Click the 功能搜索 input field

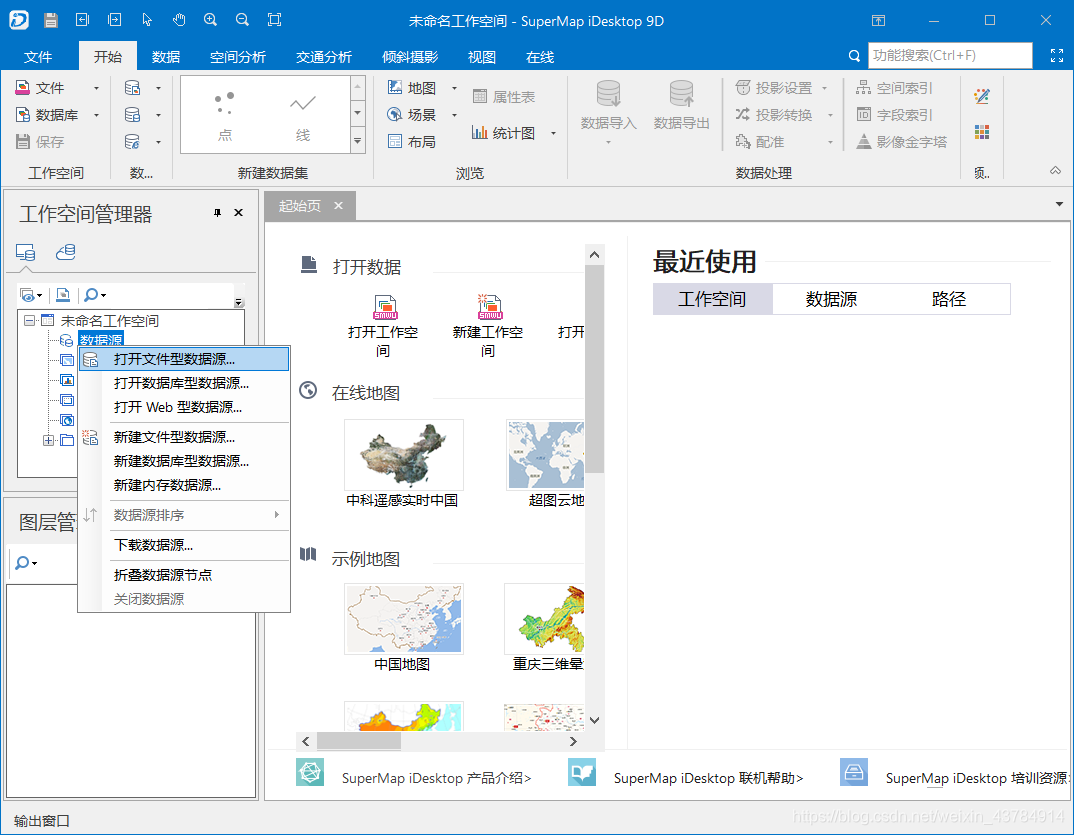tap(949, 55)
